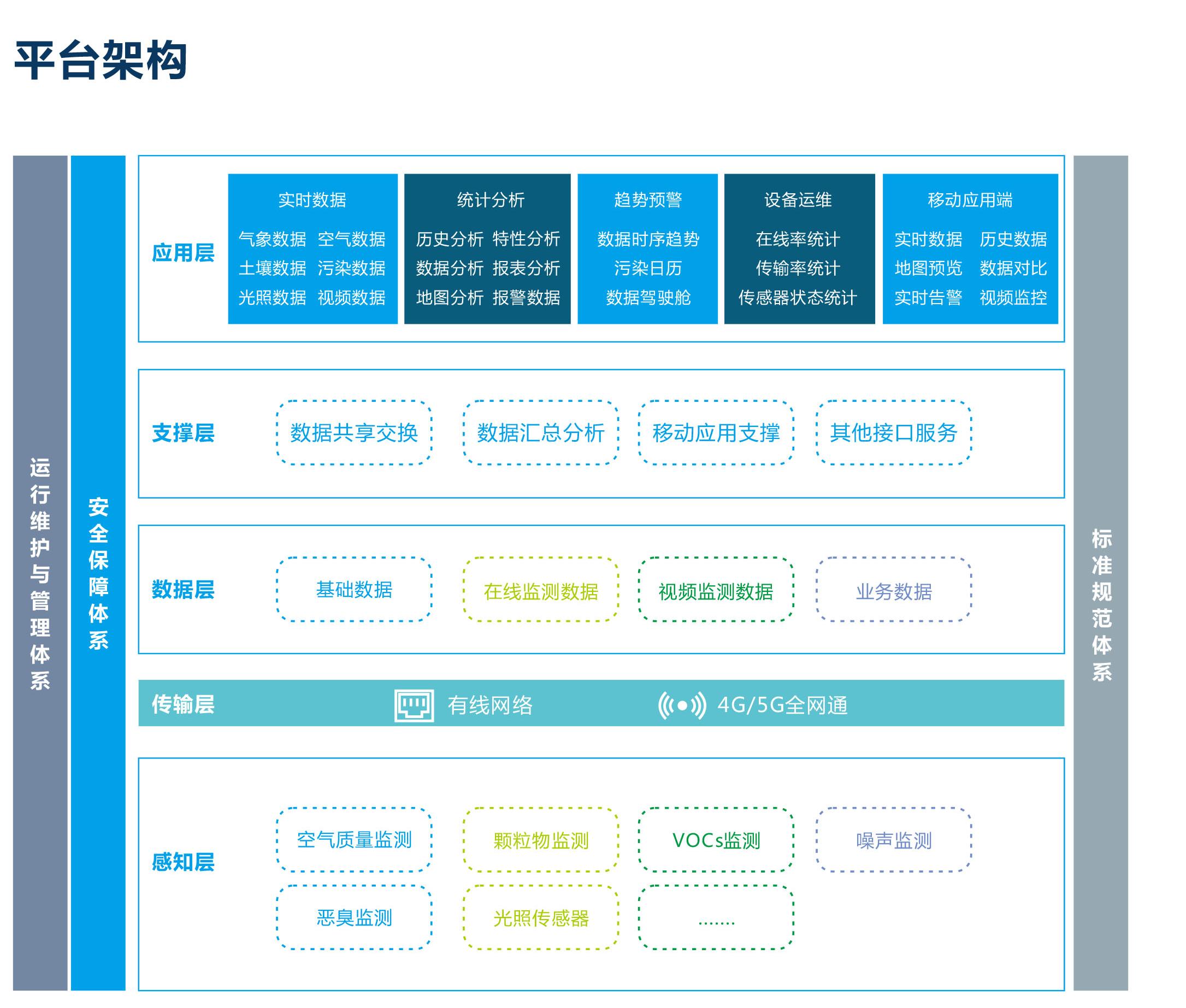Open the 恶臭监测 box
Image resolution: width=1186 pixels, height=1008 pixels.
[354, 917]
